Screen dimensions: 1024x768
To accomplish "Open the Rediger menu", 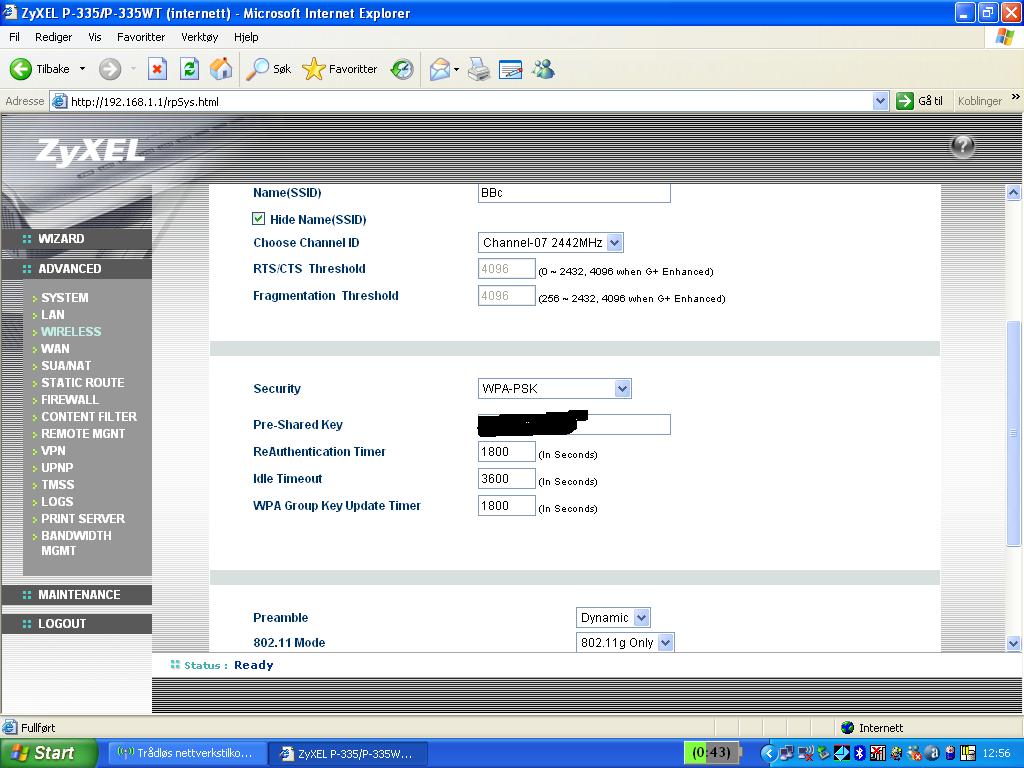I will click(x=54, y=37).
